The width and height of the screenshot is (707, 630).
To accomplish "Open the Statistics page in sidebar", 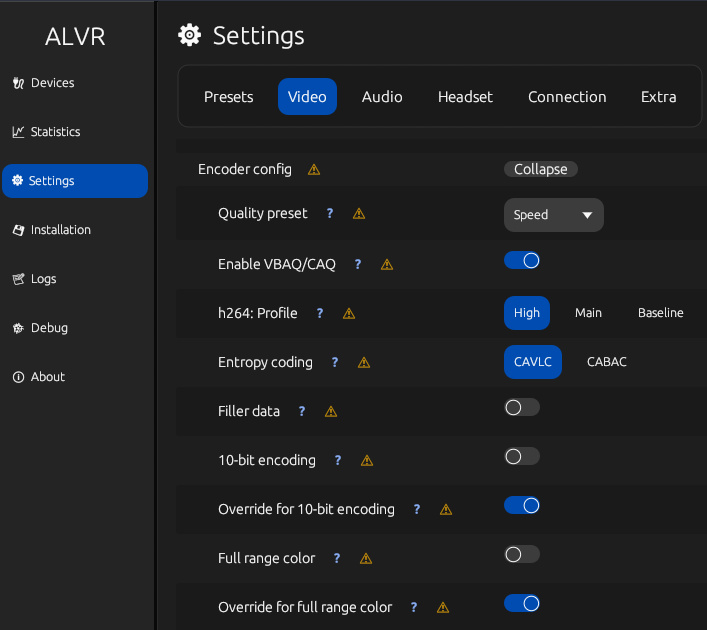I will [46, 132].
